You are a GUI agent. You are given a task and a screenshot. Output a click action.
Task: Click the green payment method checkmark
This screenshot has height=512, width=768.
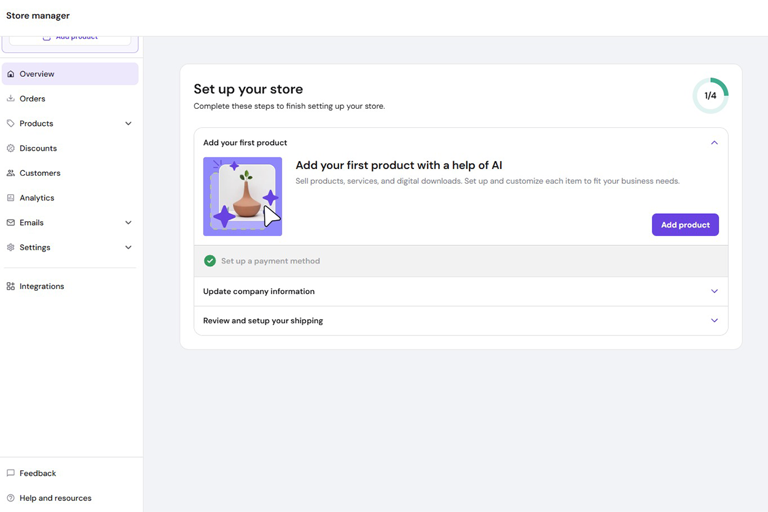pyautogui.click(x=210, y=261)
